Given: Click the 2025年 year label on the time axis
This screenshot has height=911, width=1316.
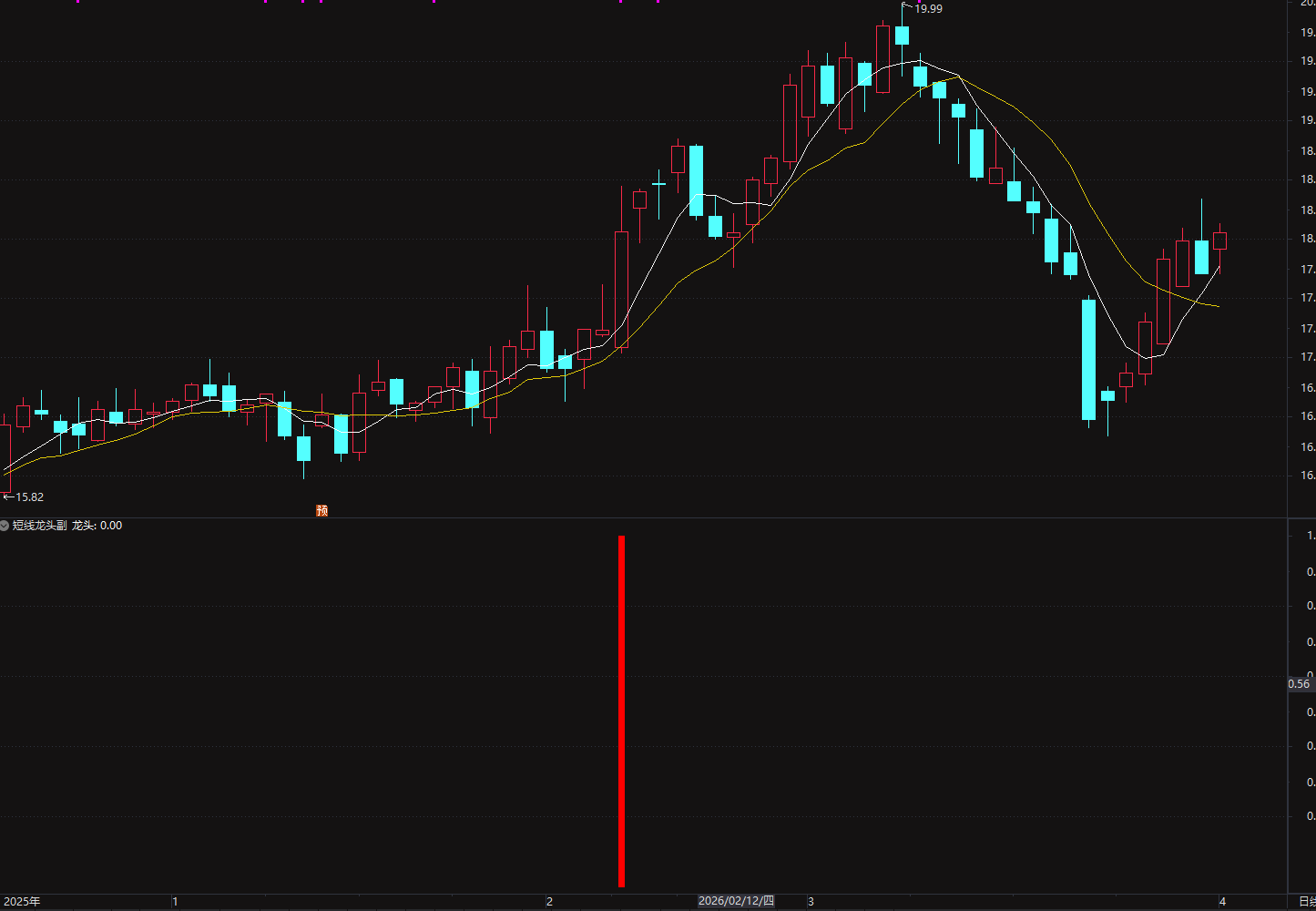Looking at the screenshot, I should 22,902.
